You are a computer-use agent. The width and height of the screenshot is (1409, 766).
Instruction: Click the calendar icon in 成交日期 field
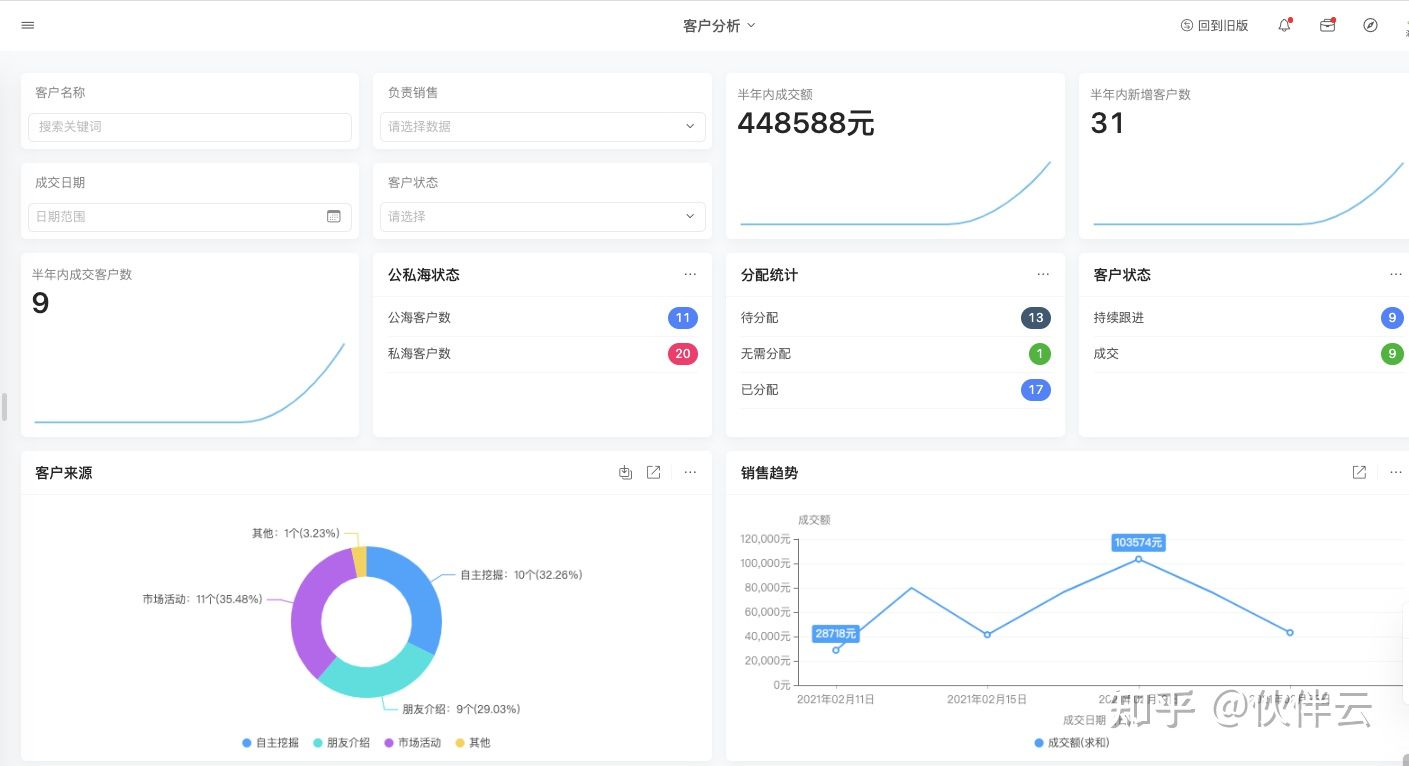(x=334, y=216)
